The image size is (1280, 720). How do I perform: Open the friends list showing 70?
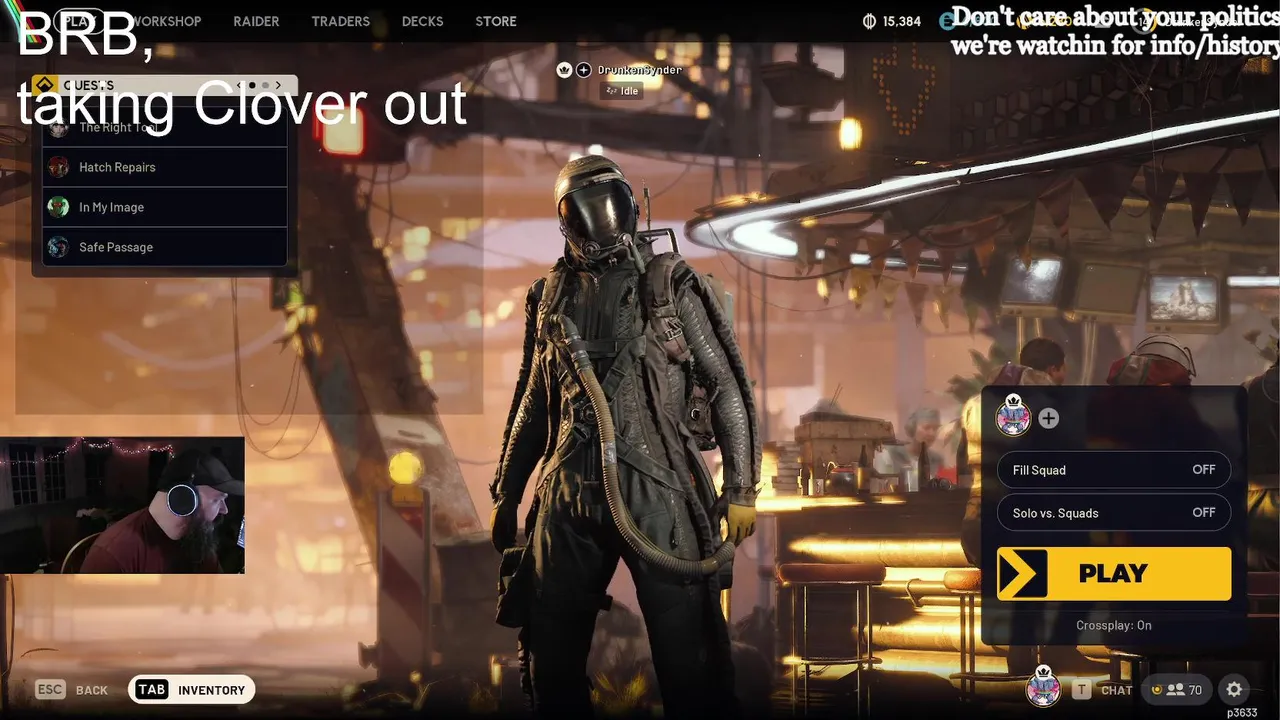(1176, 690)
